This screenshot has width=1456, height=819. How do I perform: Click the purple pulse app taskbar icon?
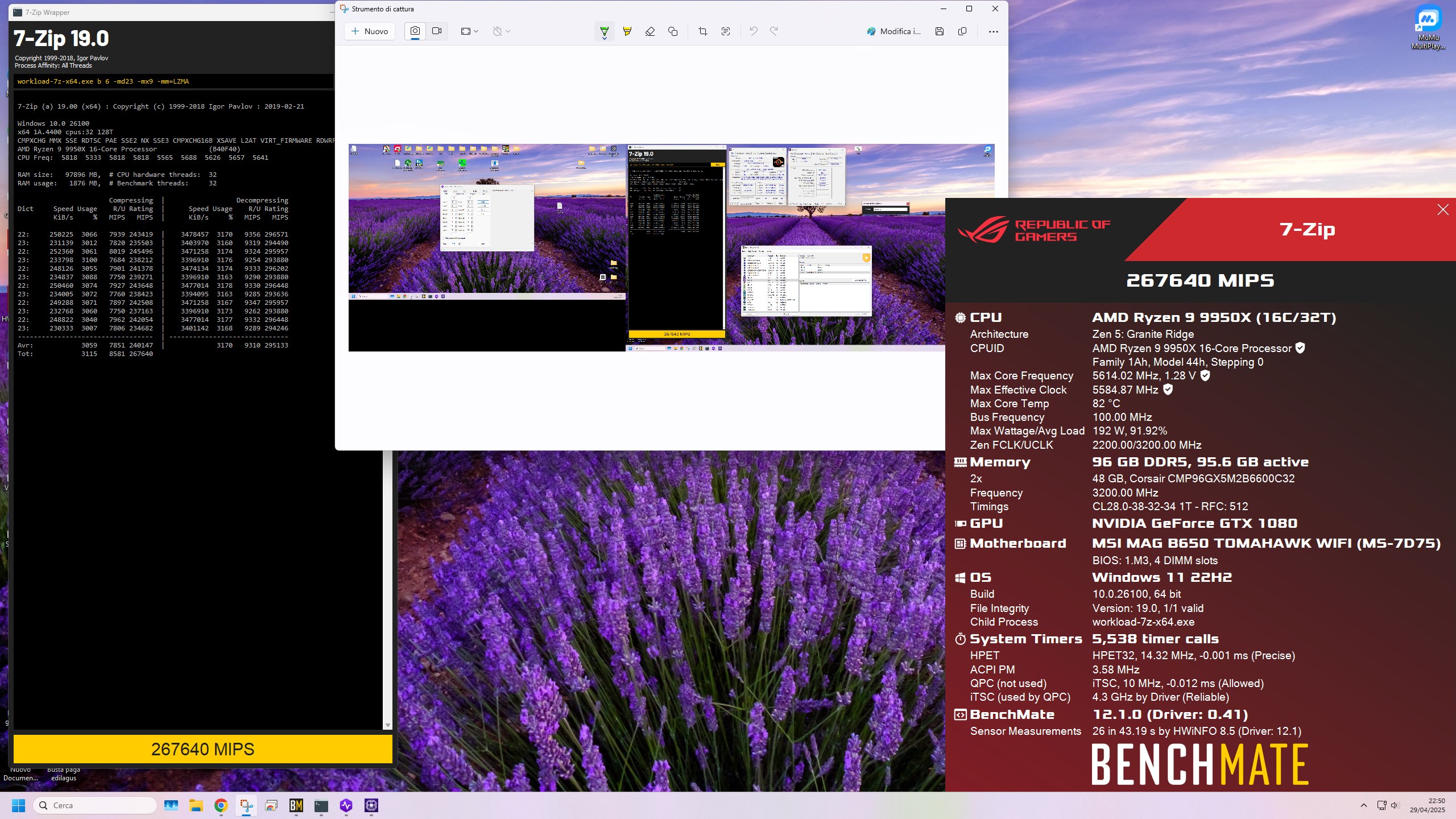(x=346, y=805)
